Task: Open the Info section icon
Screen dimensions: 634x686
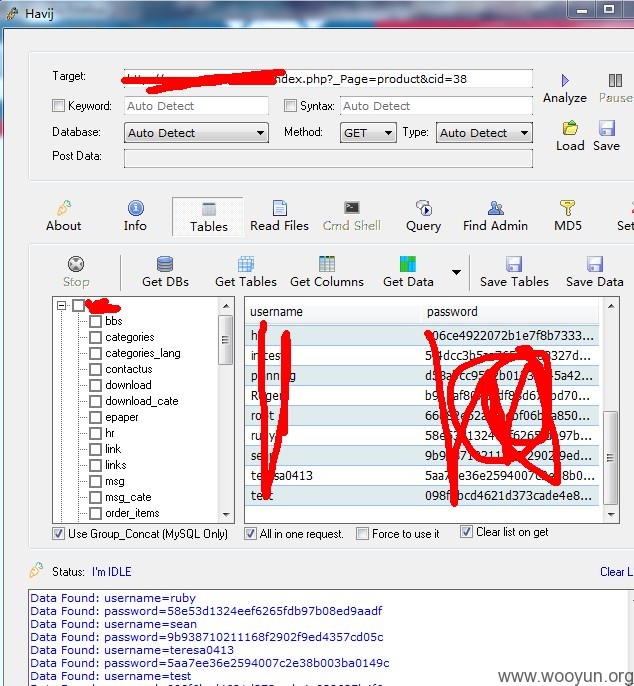Action: point(136,208)
